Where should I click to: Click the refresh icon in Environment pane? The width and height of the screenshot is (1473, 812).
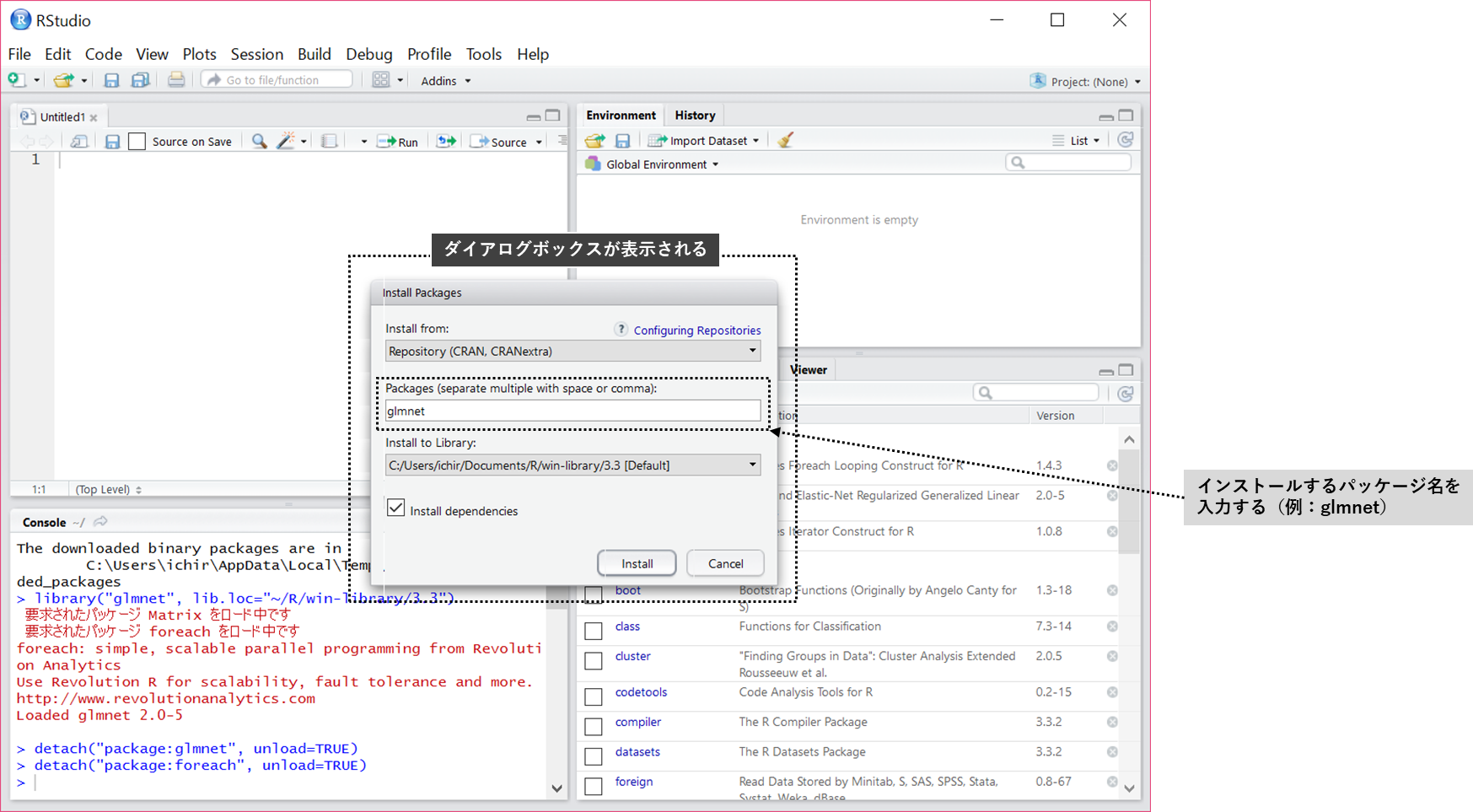[1125, 140]
